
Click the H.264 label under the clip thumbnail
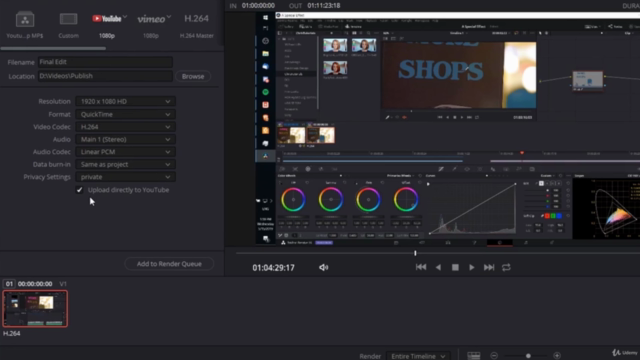click(12, 333)
